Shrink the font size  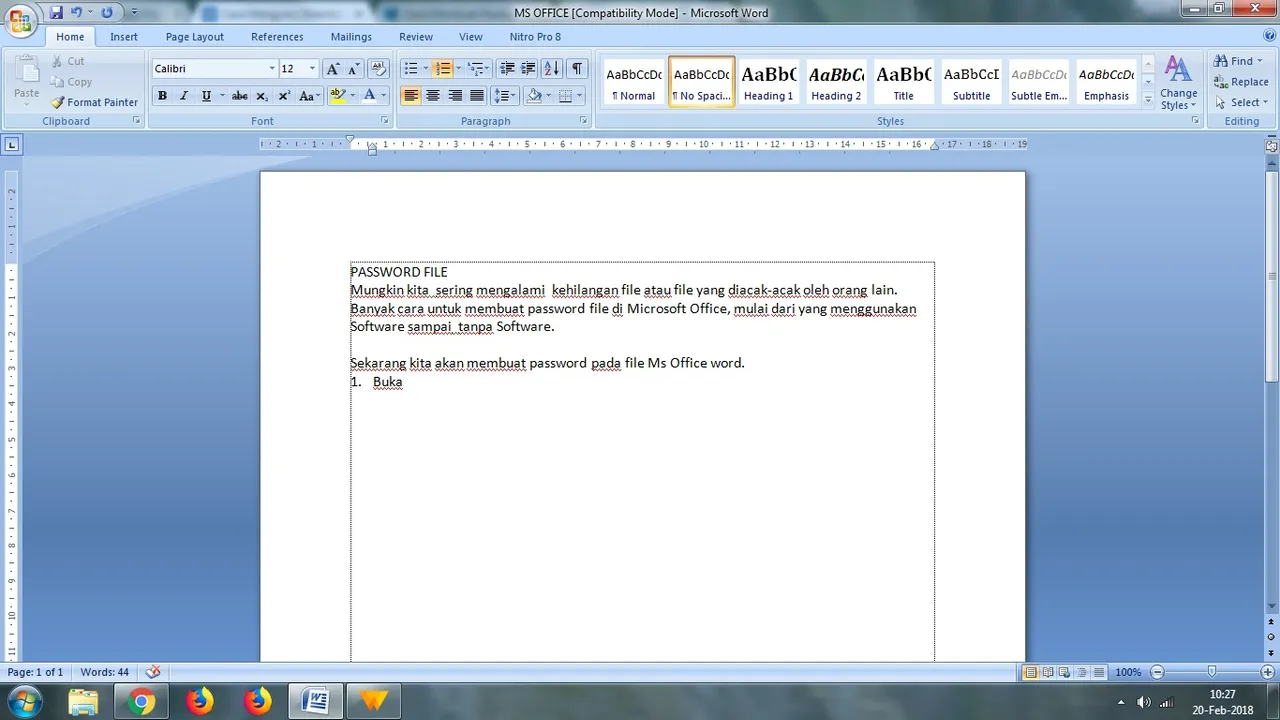353,69
